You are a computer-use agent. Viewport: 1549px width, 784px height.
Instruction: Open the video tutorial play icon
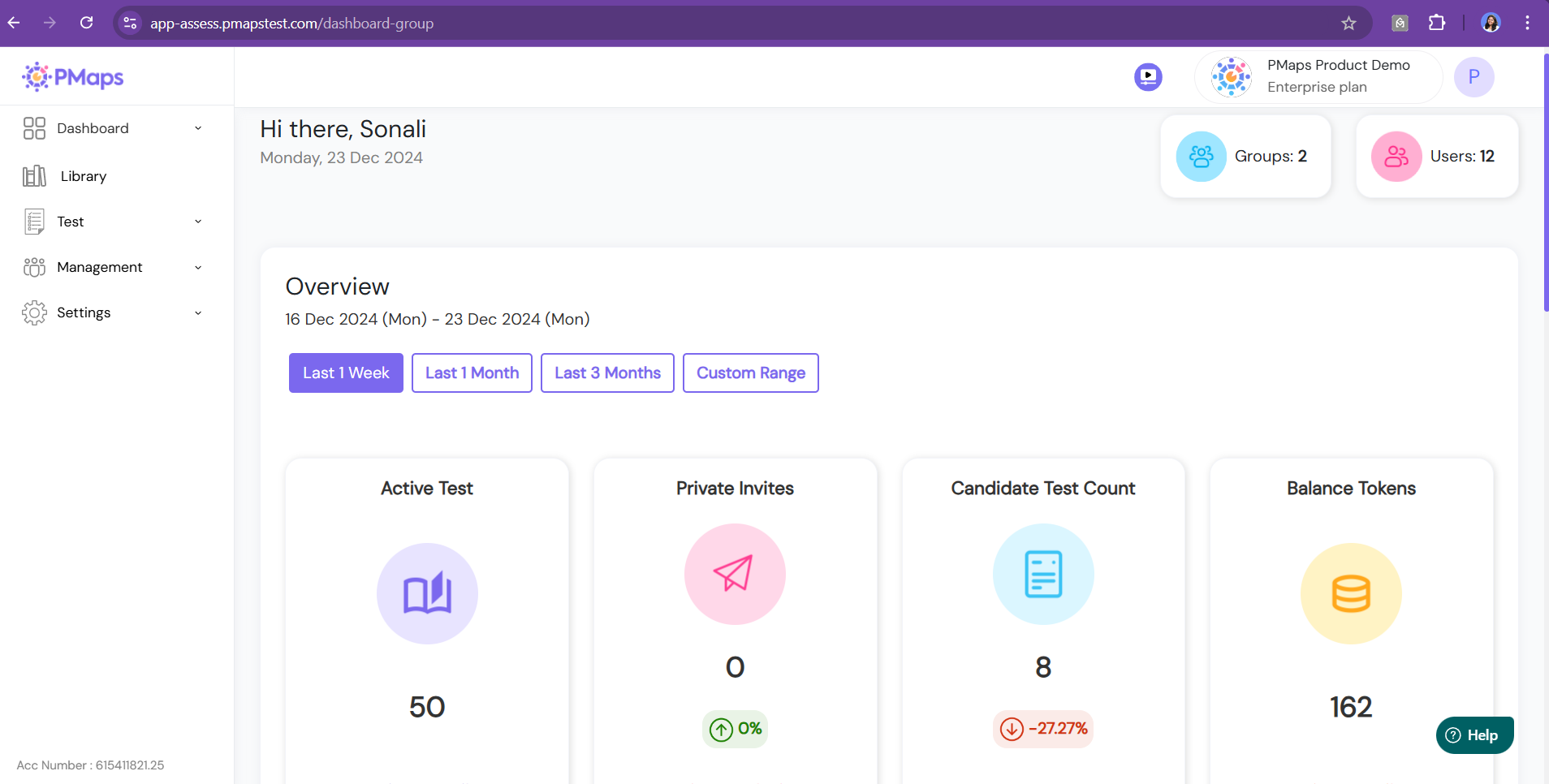1147,76
